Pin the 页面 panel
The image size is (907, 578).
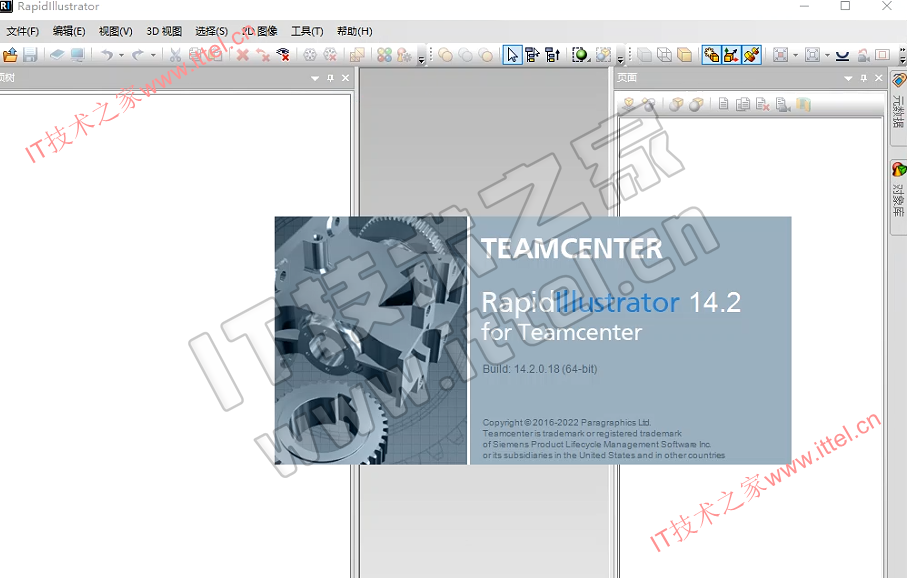864,78
